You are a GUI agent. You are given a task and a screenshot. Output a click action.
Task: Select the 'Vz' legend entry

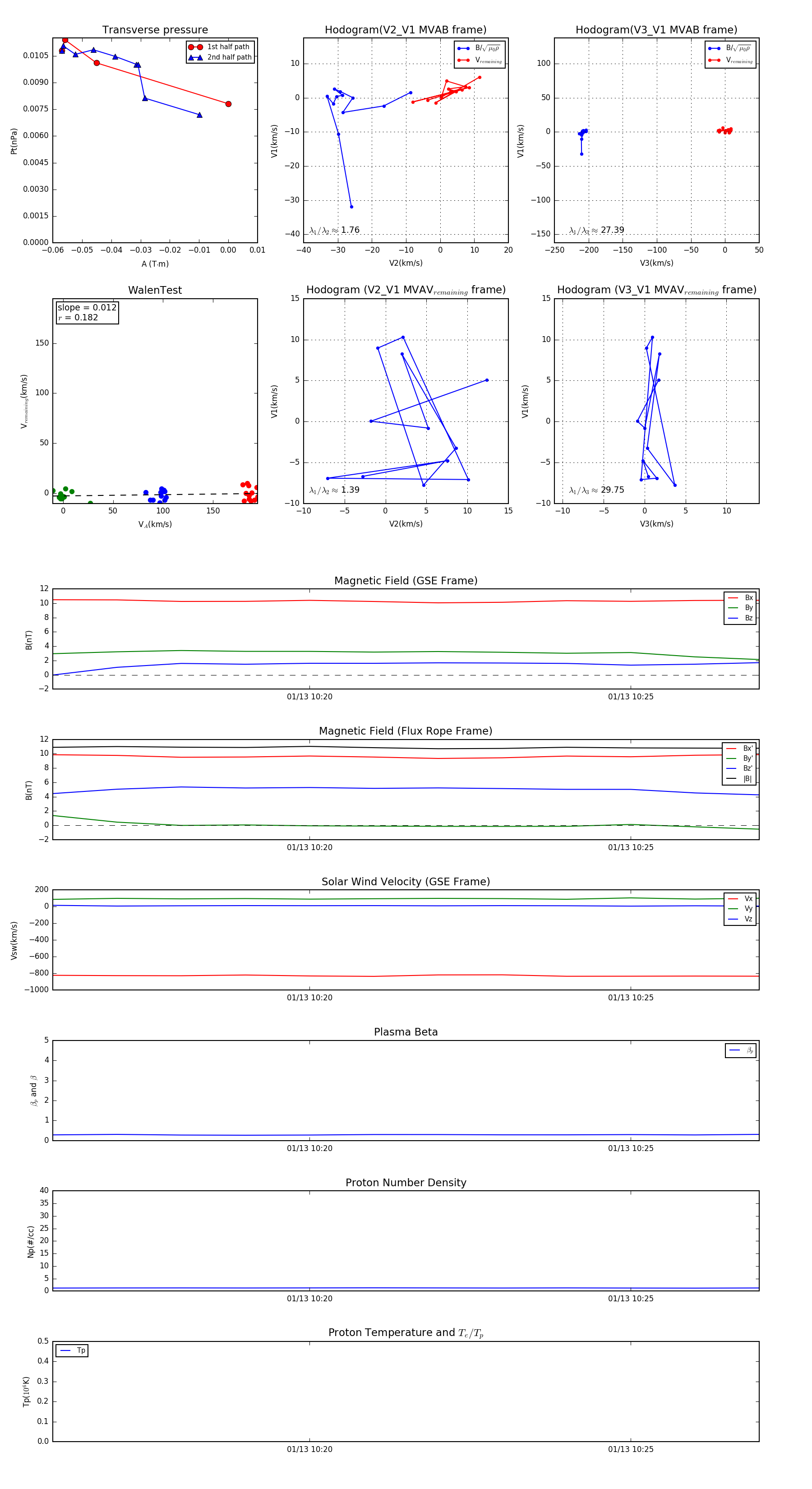pos(740,919)
